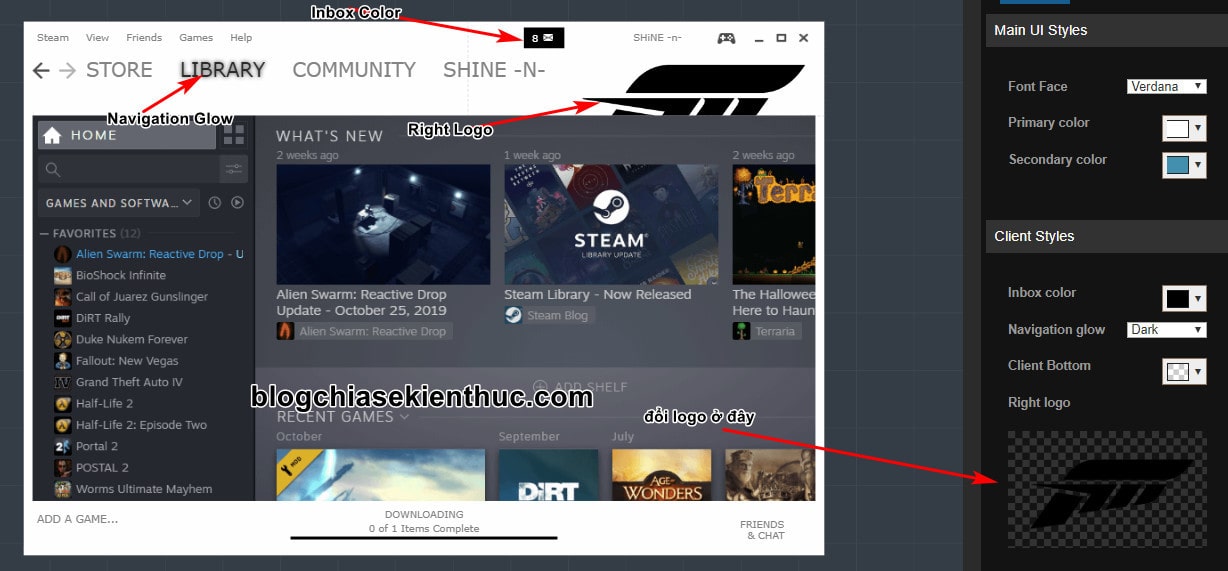
Task: Open the Secondary color picker dropdown
Action: [x=1184, y=165]
